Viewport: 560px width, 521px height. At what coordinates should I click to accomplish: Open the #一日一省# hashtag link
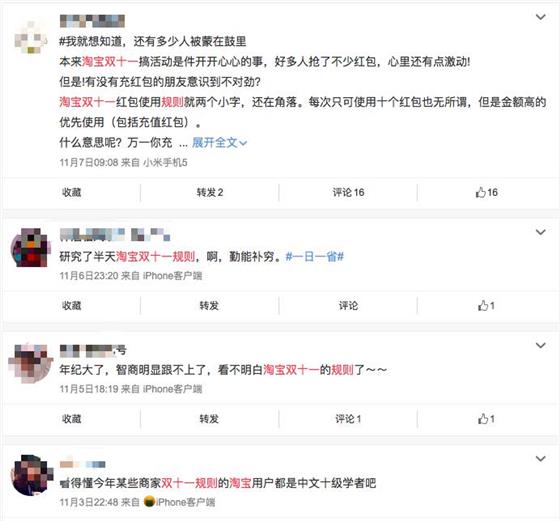pos(315,256)
